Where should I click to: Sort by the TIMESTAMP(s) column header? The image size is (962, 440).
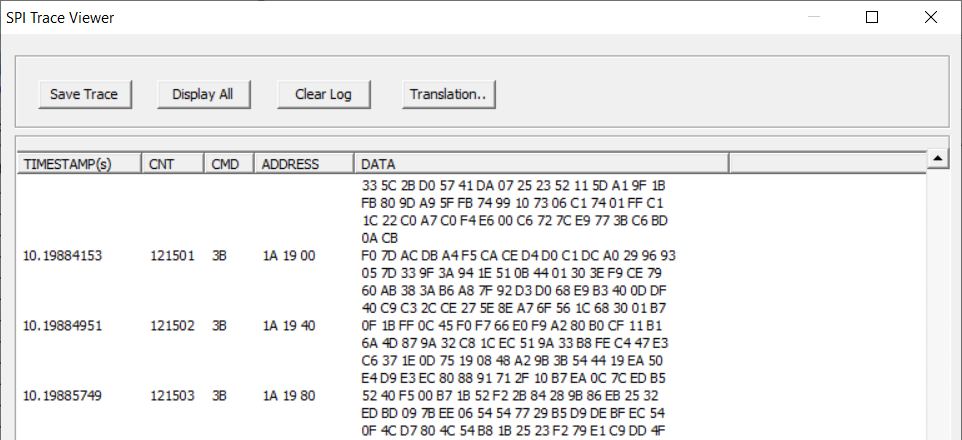coord(79,164)
